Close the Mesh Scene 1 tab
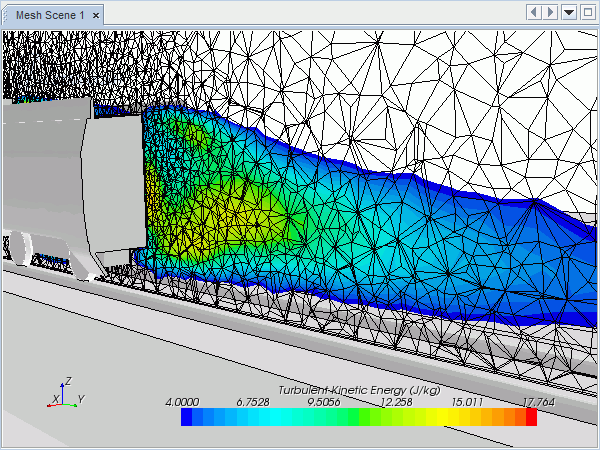 point(96,16)
